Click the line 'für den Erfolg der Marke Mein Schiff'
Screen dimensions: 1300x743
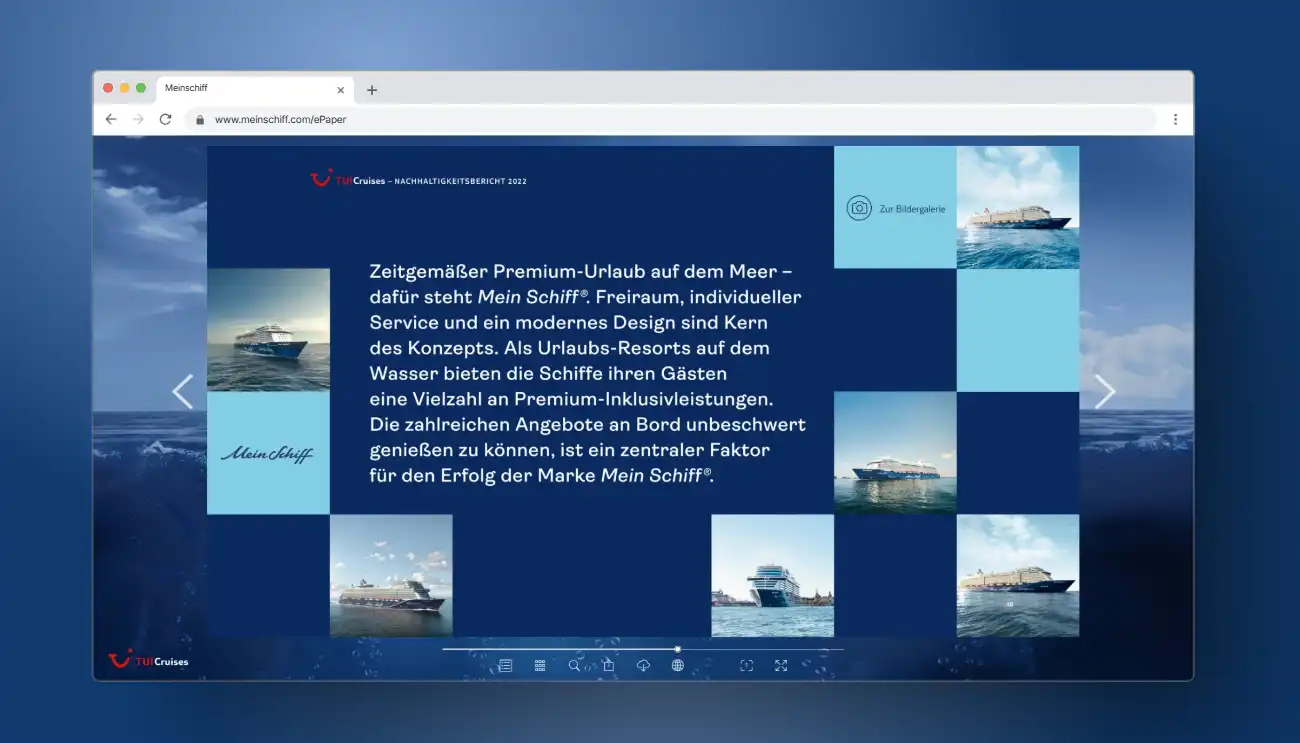541,476
